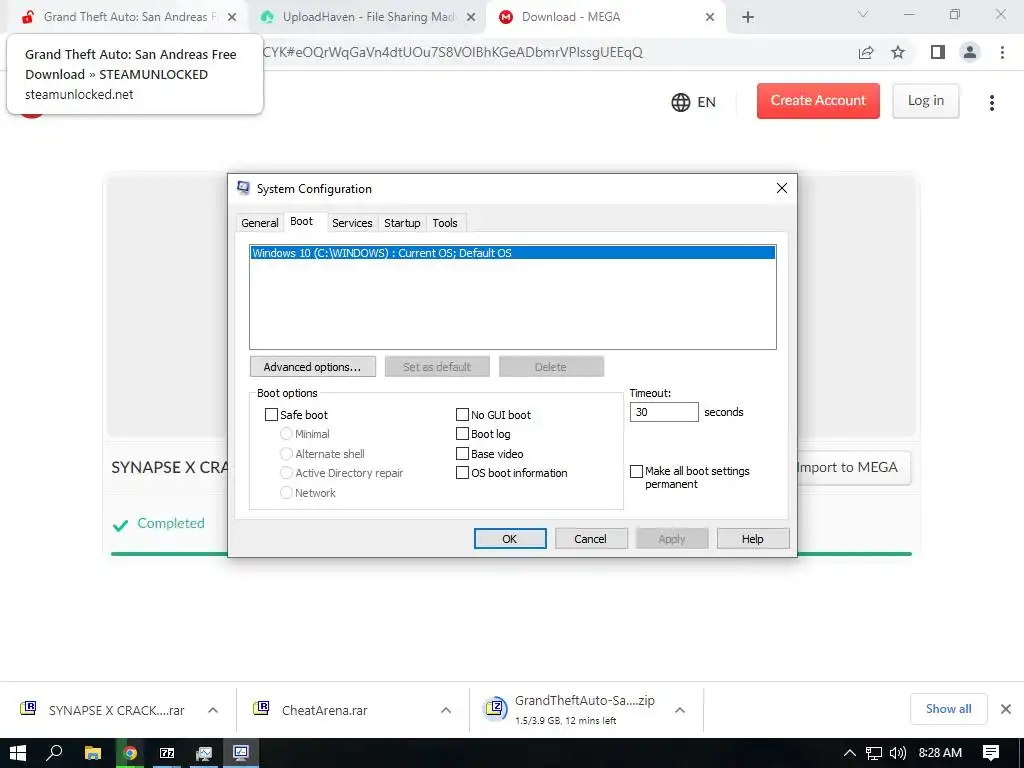Screen dimensions: 1024x768
Task: Open the volume control tray icon
Action: (x=898, y=753)
